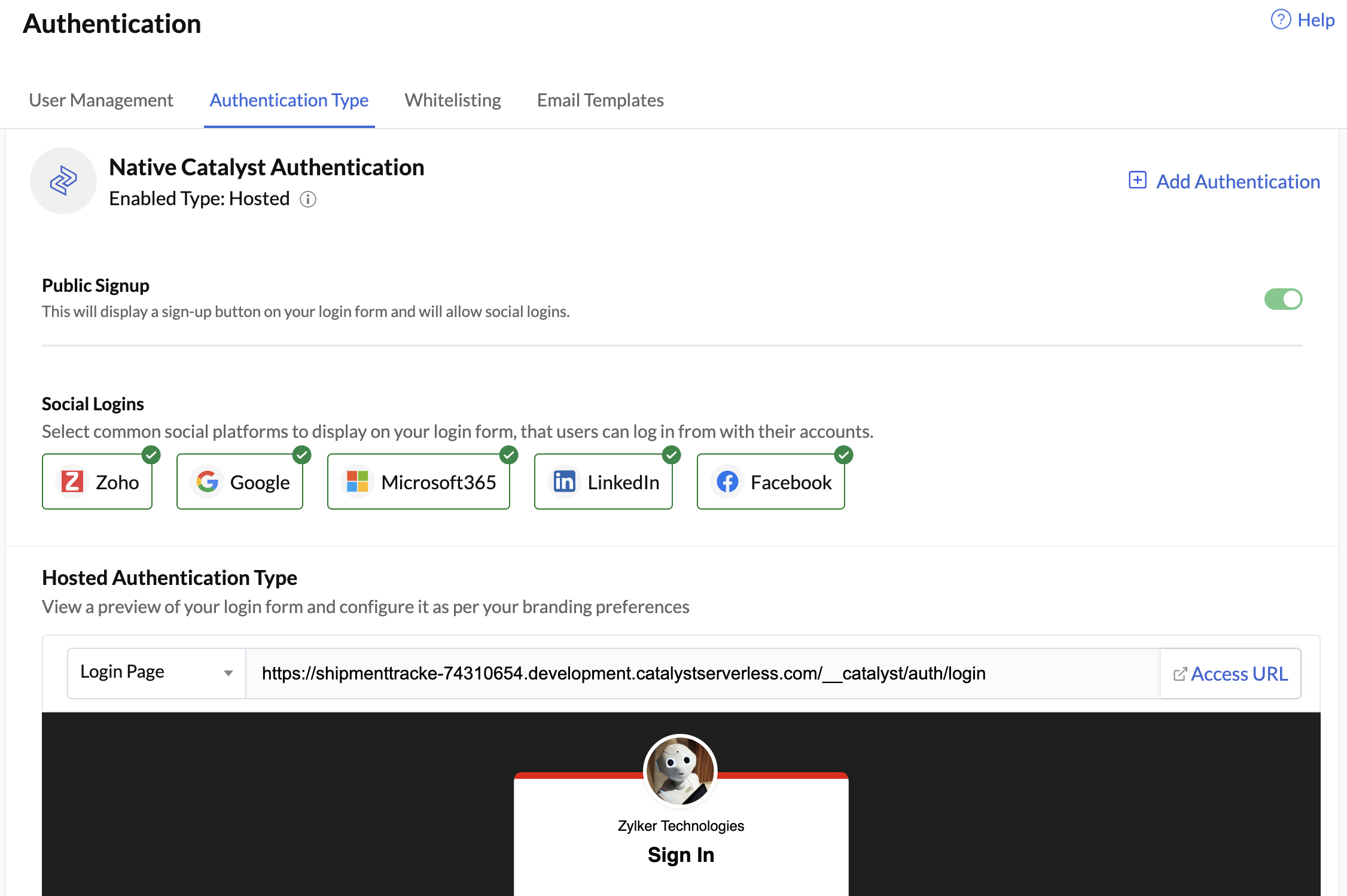Click the Google social login icon
The width and height of the screenshot is (1347, 896).
pyautogui.click(x=208, y=481)
